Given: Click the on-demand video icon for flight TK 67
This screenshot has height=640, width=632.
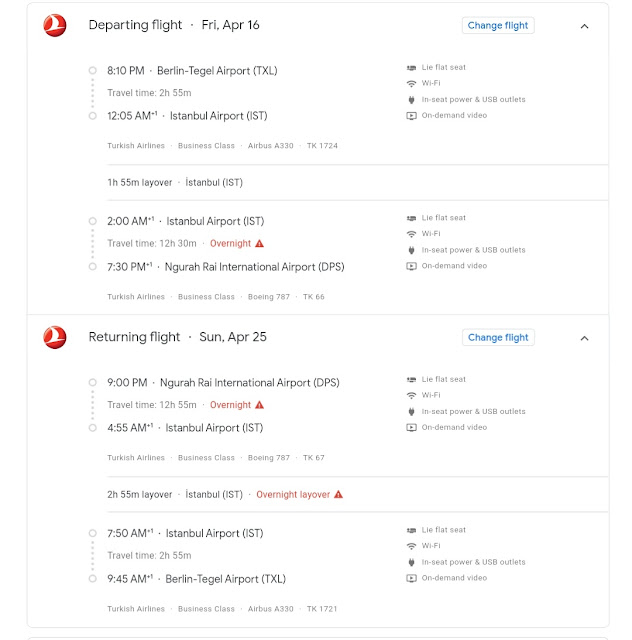Looking at the screenshot, I should coord(411,428).
